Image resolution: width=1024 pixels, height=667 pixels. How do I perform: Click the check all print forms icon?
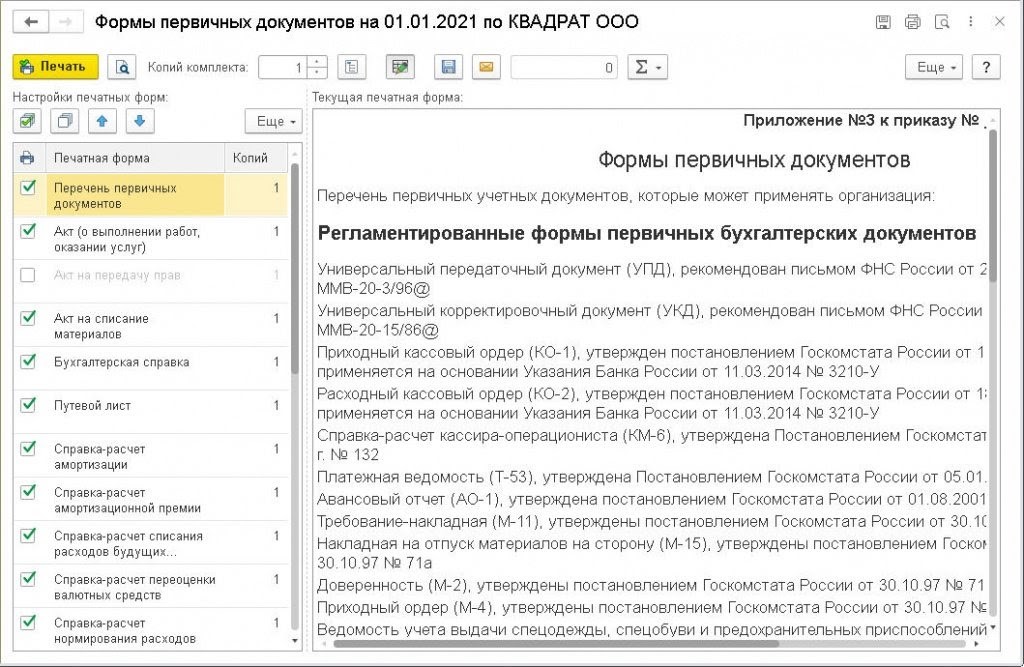(27, 121)
